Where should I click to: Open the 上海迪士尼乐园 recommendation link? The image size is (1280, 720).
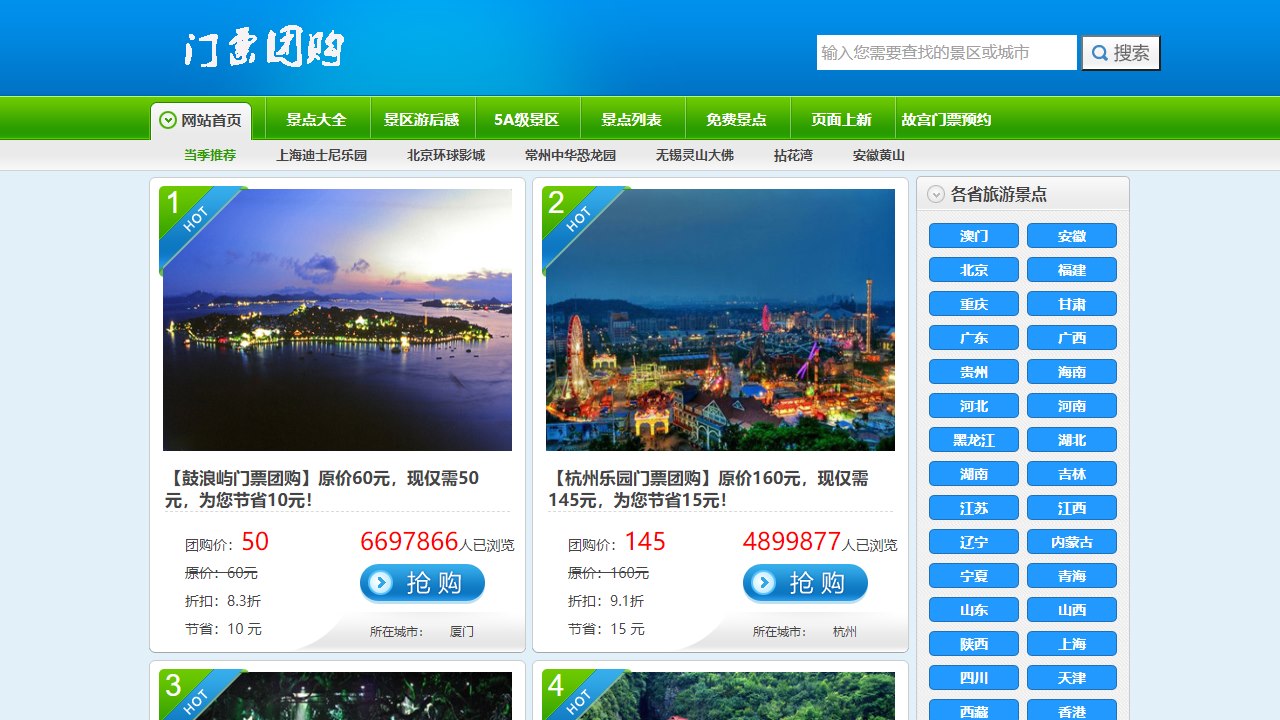coord(322,156)
